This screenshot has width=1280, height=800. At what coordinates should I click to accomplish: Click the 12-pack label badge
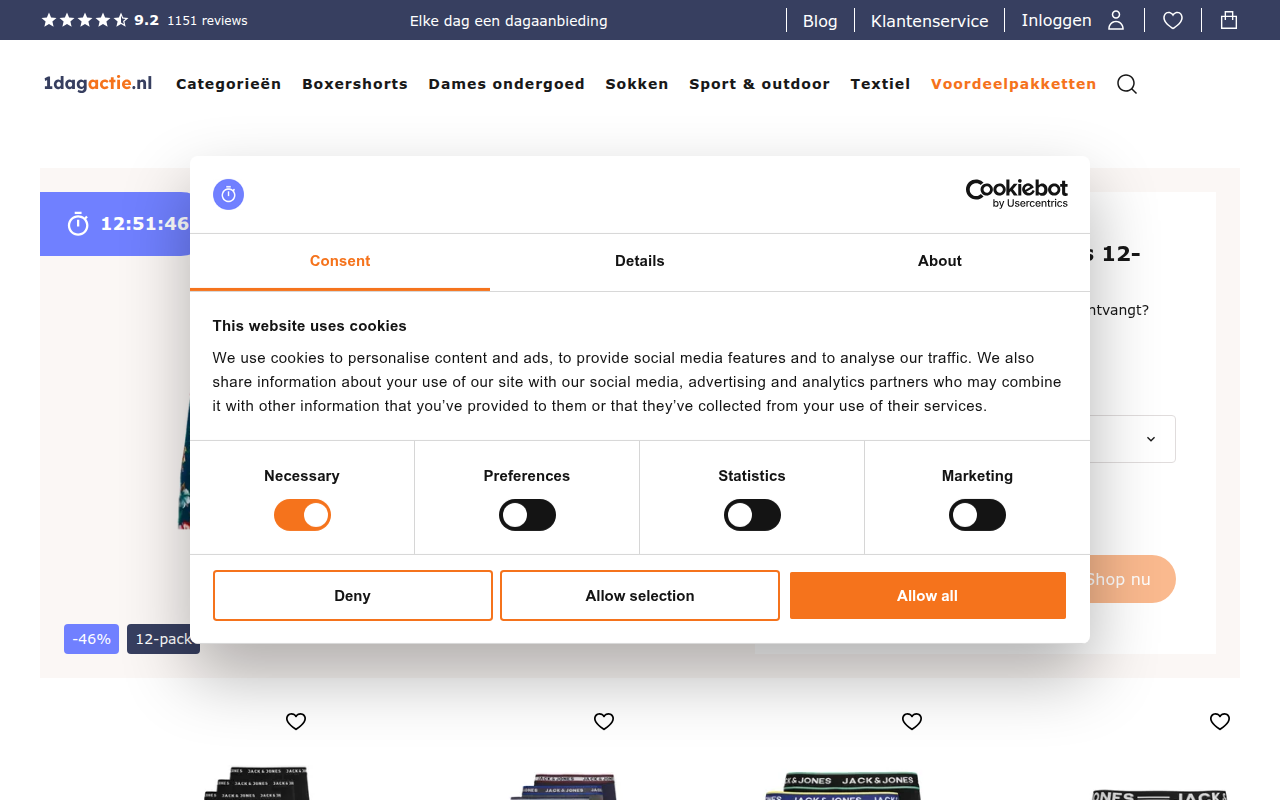click(163, 639)
